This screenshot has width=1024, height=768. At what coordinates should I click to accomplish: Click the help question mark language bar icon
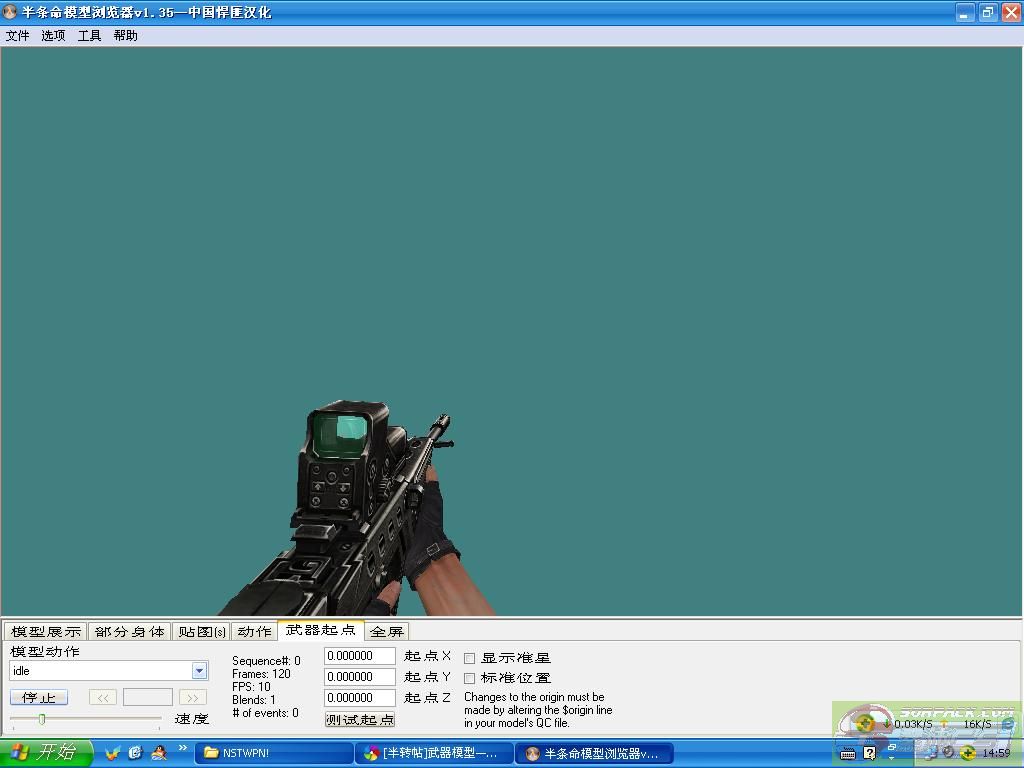tap(869, 753)
